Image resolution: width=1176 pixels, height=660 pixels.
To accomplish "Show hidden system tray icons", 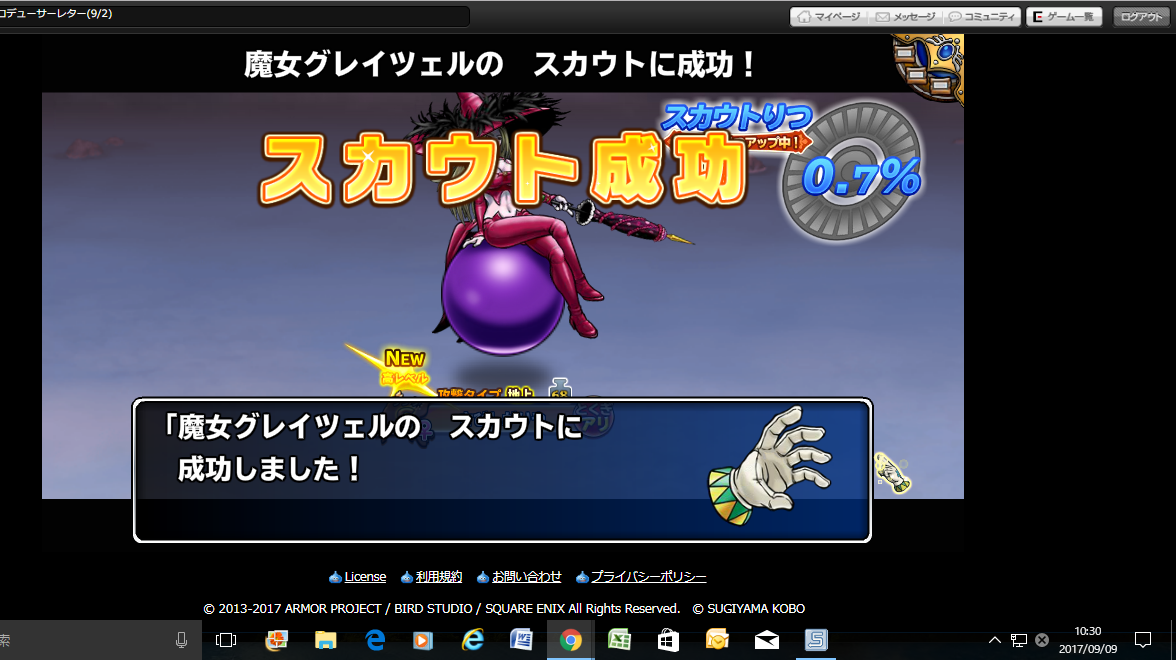I will pyautogui.click(x=995, y=640).
